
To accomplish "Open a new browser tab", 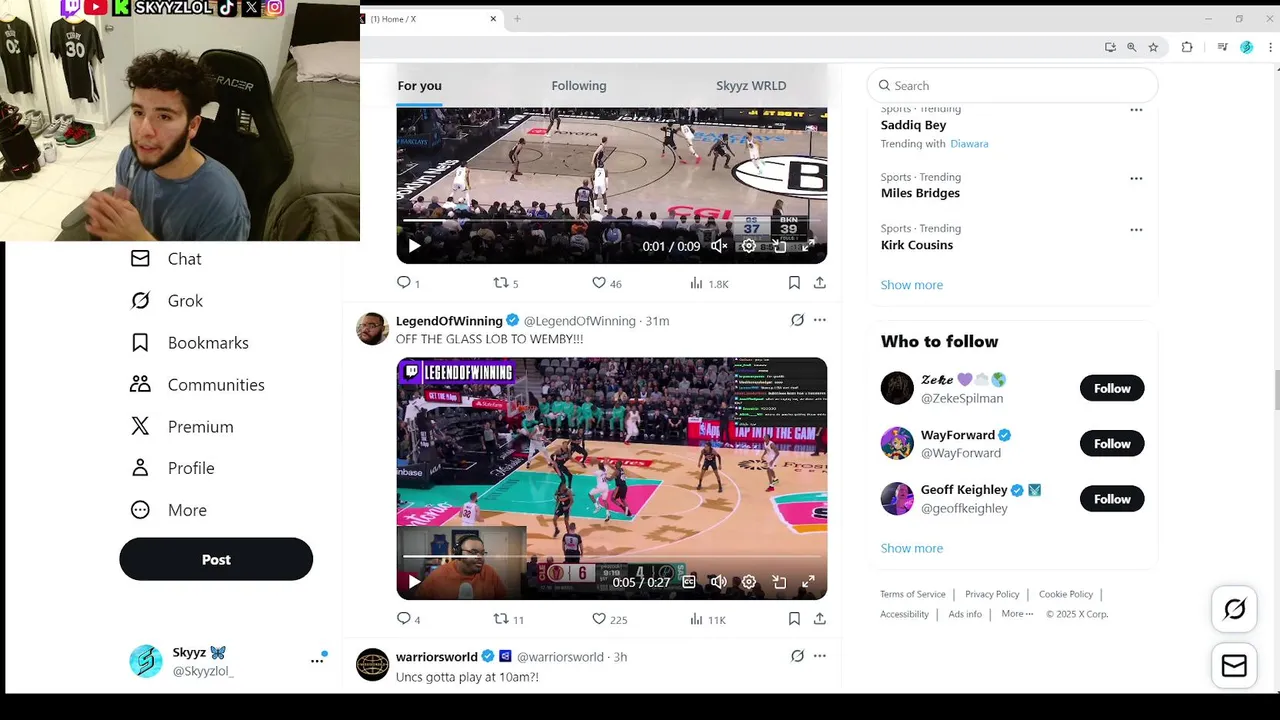I will pos(517,19).
